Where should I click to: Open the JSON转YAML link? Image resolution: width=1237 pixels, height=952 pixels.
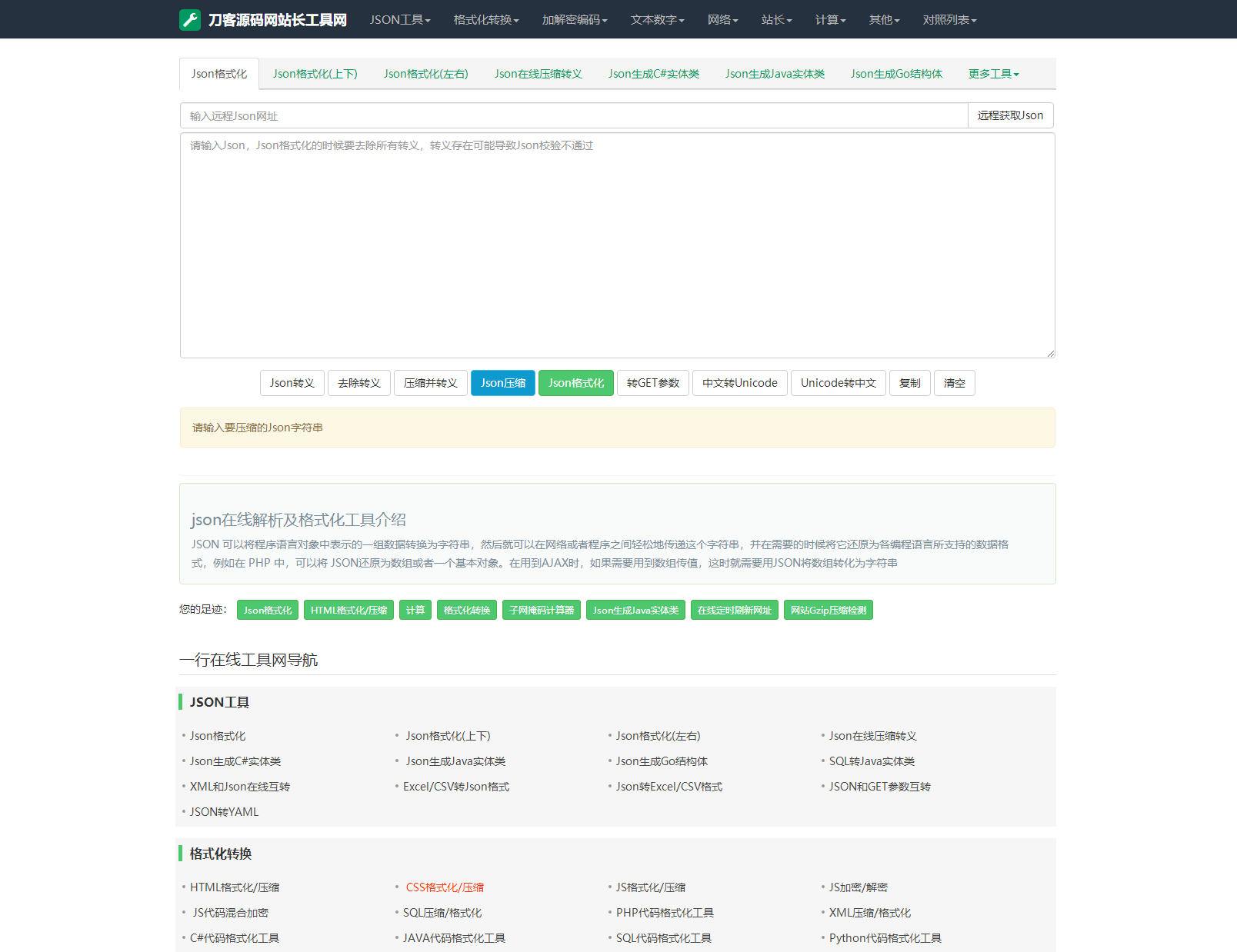coord(224,812)
